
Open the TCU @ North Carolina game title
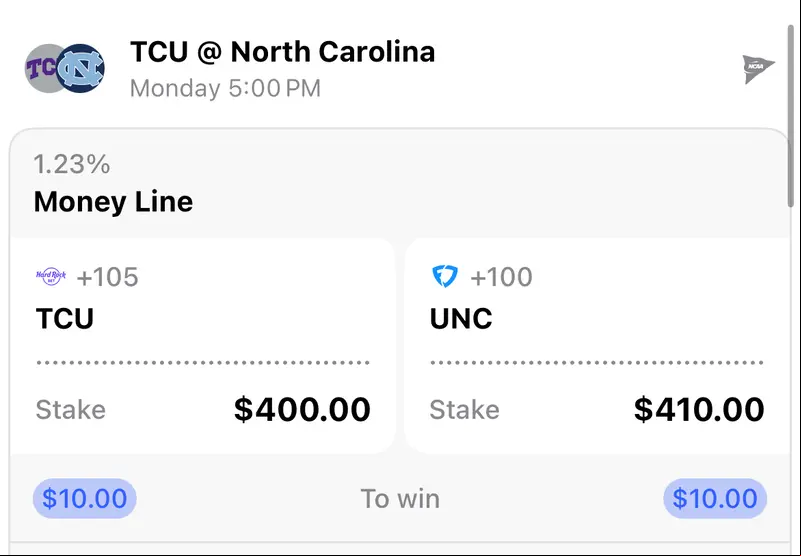(282, 52)
